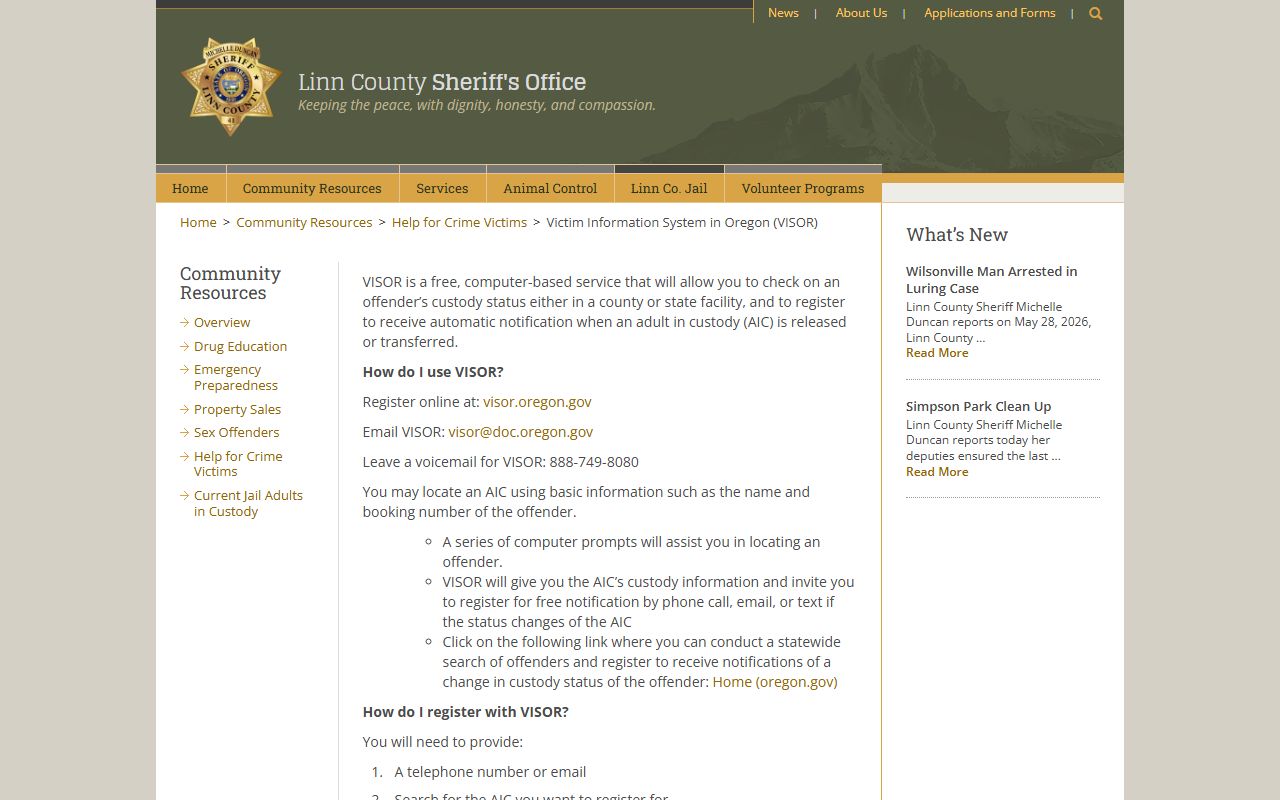Click the What's New heading

click(x=957, y=234)
